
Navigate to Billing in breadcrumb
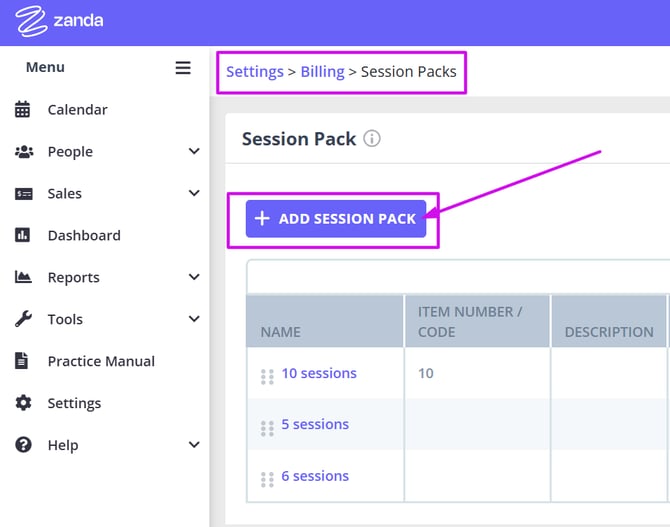322,72
